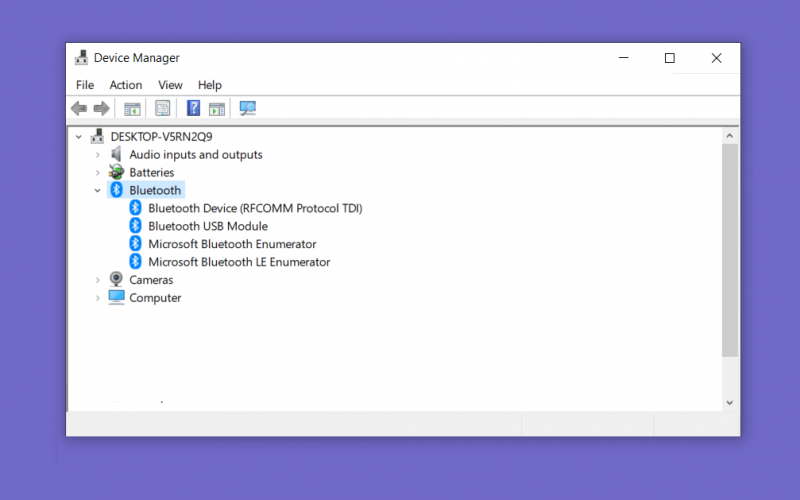This screenshot has height=500, width=800.
Task: Select Bluetooth USB Module entry
Action: click(208, 226)
